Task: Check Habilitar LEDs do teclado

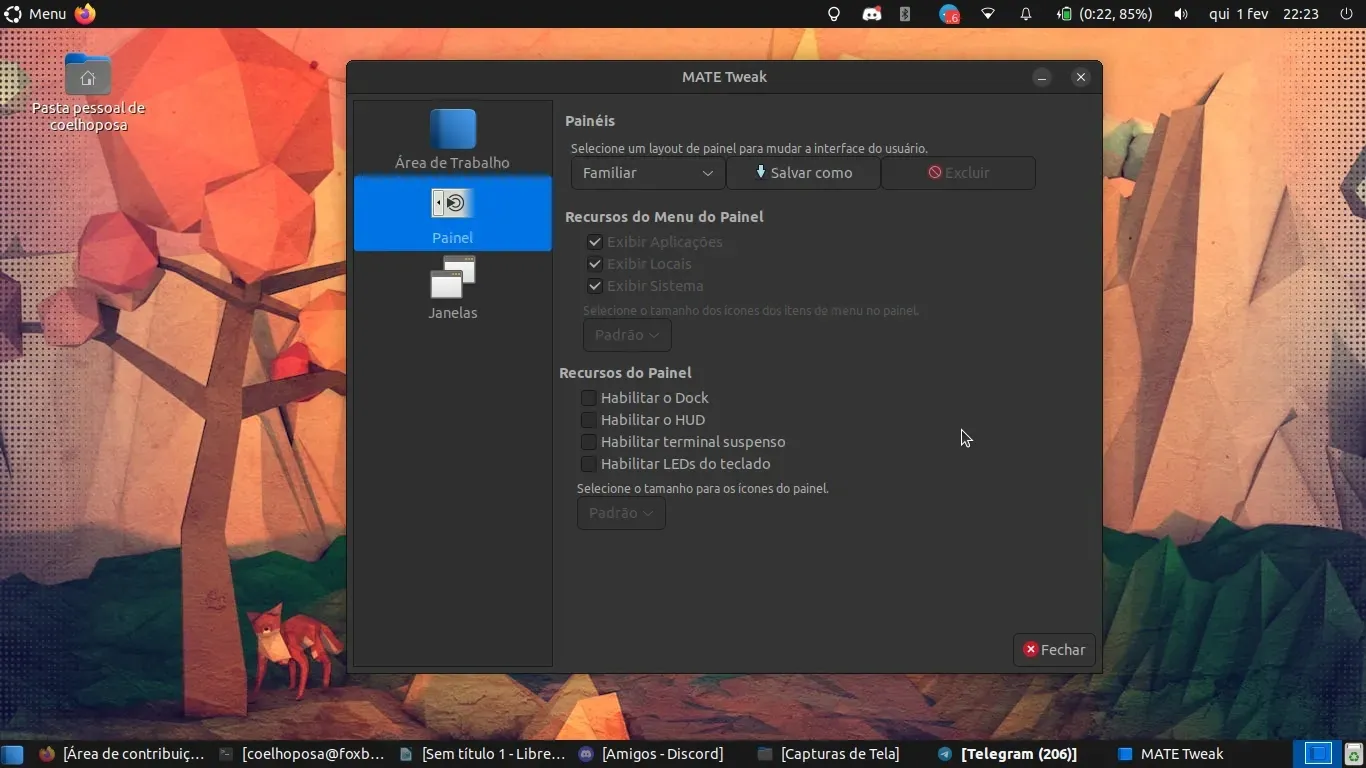Action: coord(589,464)
